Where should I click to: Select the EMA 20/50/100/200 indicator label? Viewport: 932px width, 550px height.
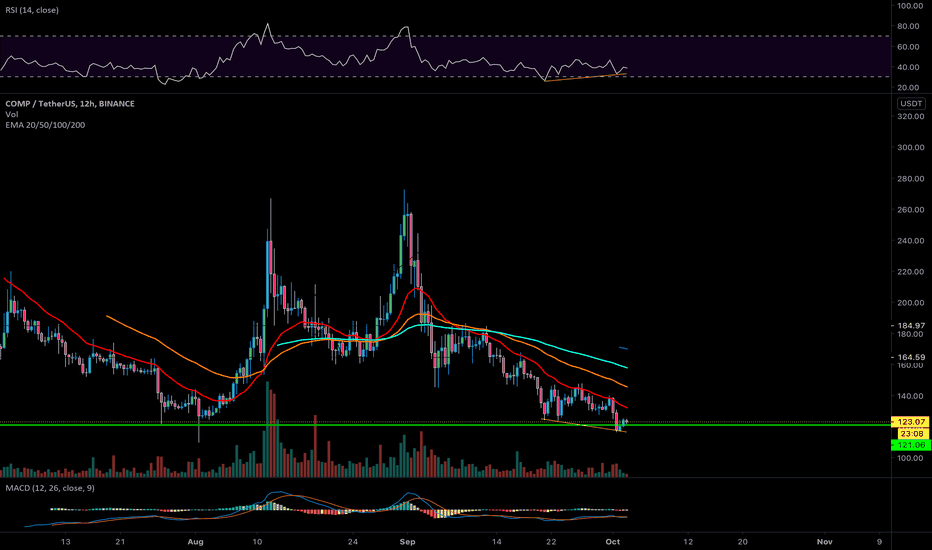[x=45, y=125]
